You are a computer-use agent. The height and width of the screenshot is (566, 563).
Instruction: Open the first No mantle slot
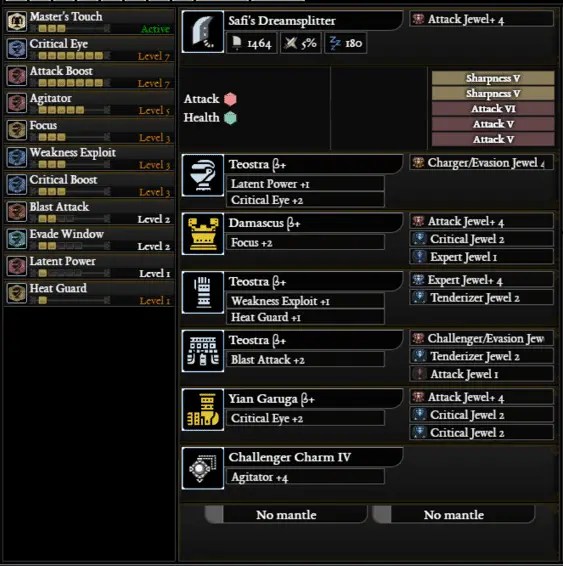coord(286,514)
